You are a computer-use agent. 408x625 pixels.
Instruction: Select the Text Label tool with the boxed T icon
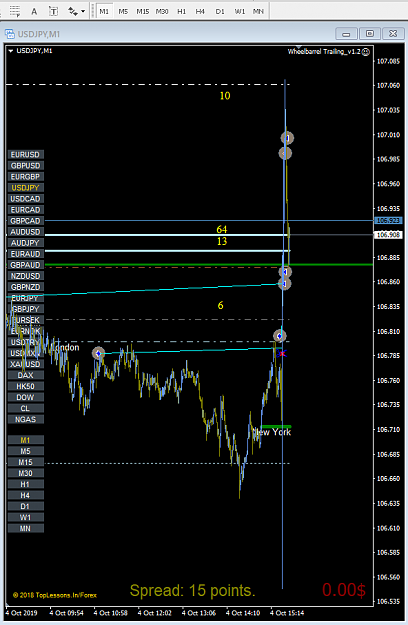53,11
